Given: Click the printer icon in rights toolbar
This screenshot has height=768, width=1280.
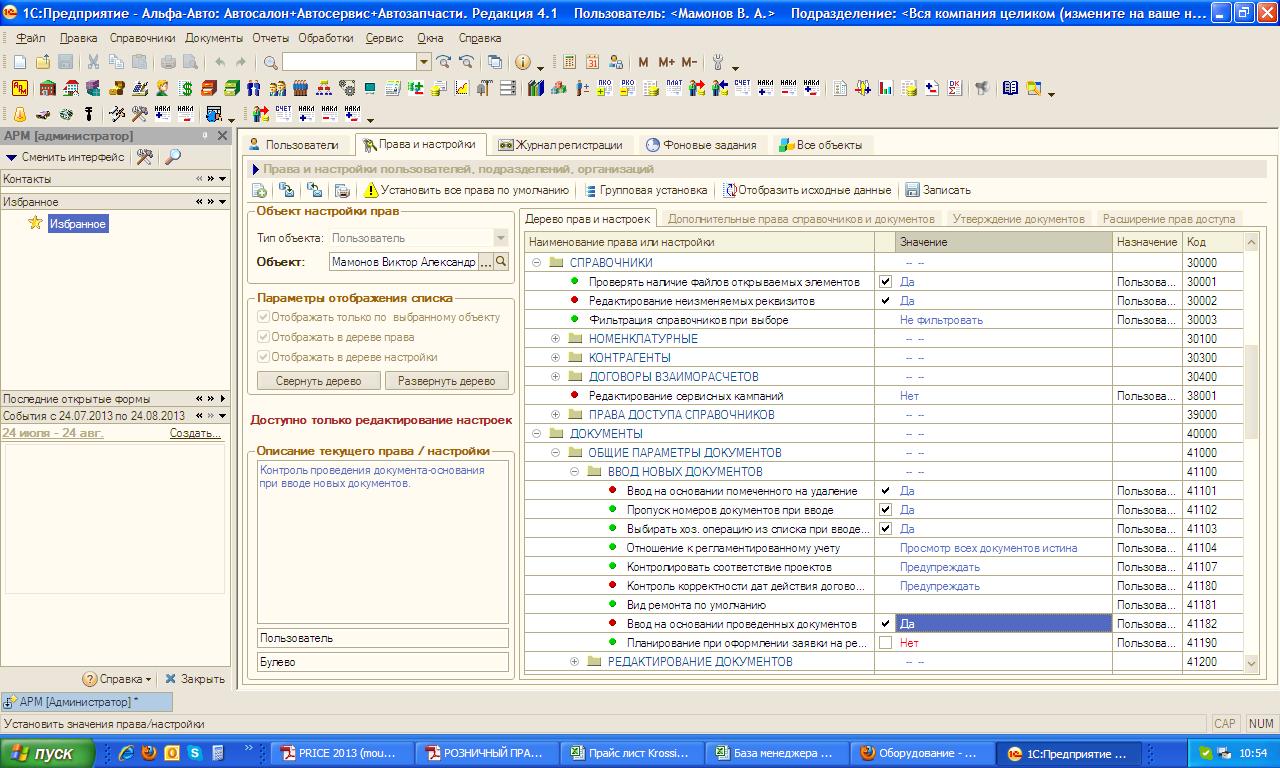Looking at the screenshot, I should click(341, 190).
